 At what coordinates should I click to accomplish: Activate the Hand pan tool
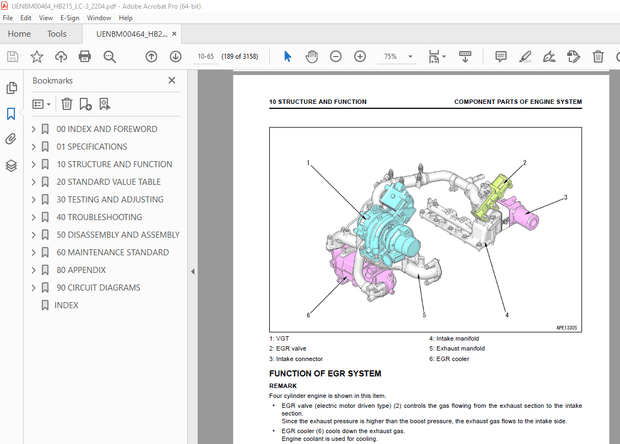pos(312,57)
